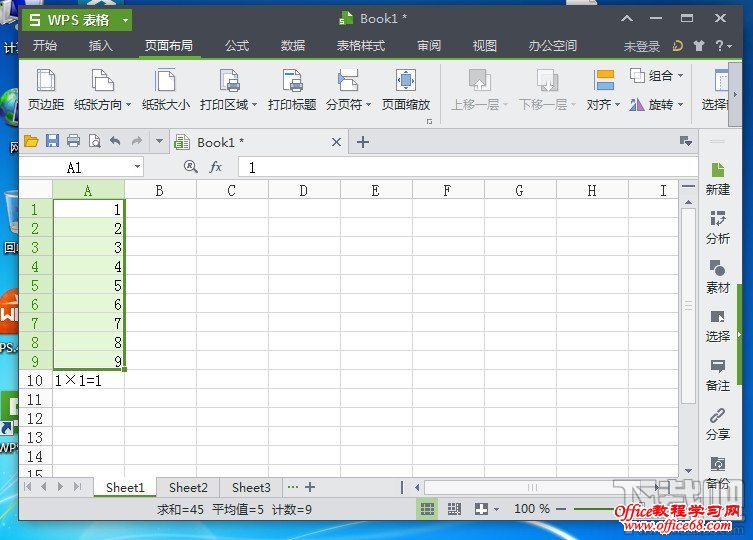Open the help question mark dropdown
The height and width of the screenshot is (540, 753).
pos(723,46)
